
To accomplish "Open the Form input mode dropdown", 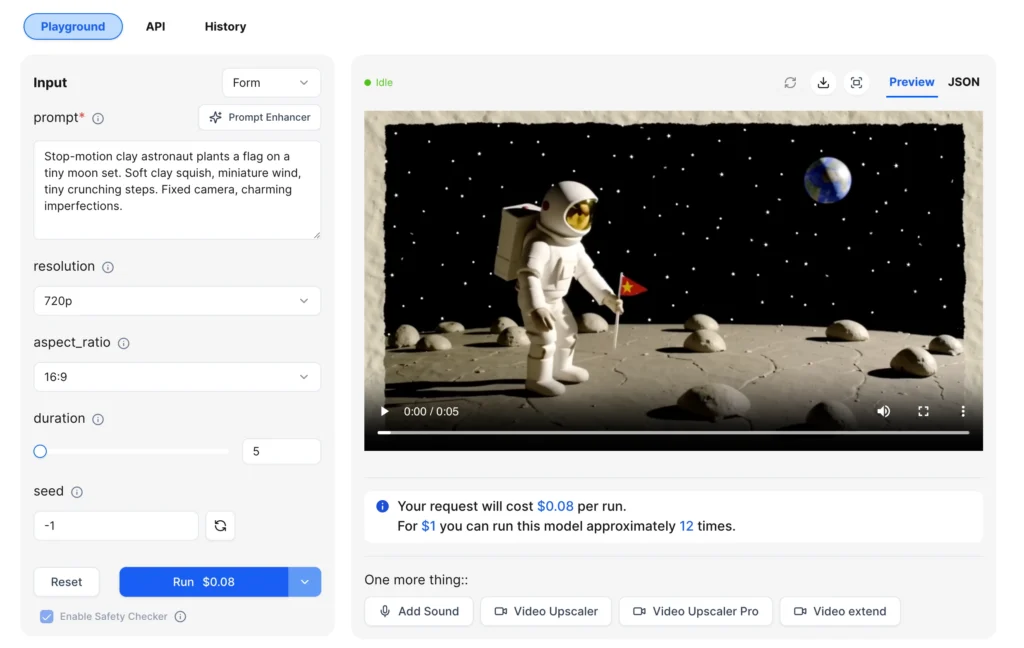I will click(x=271, y=83).
